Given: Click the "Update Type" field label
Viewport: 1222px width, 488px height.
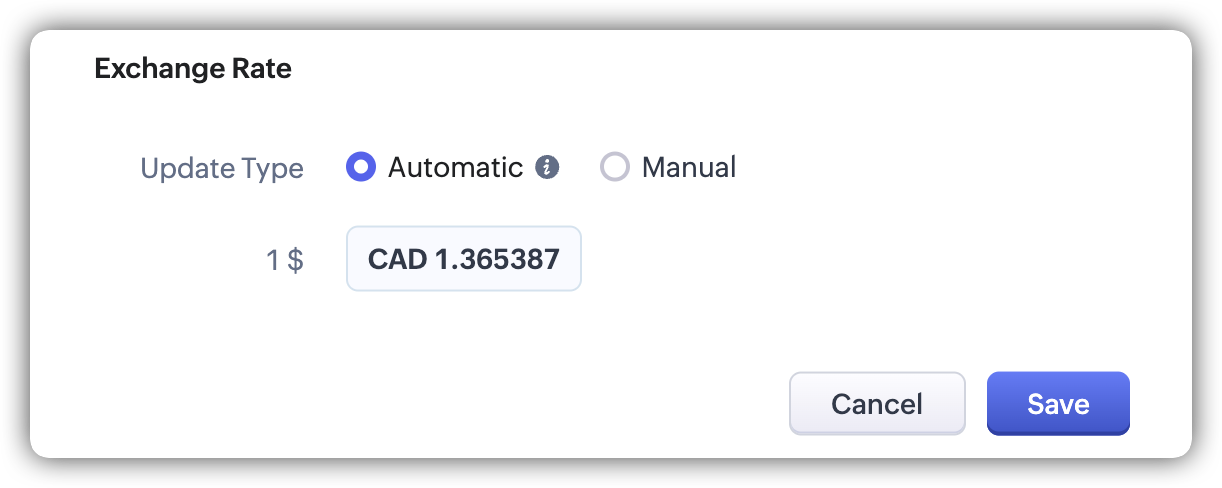Looking at the screenshot, I should pyautogui.click(x=222, y=168).
